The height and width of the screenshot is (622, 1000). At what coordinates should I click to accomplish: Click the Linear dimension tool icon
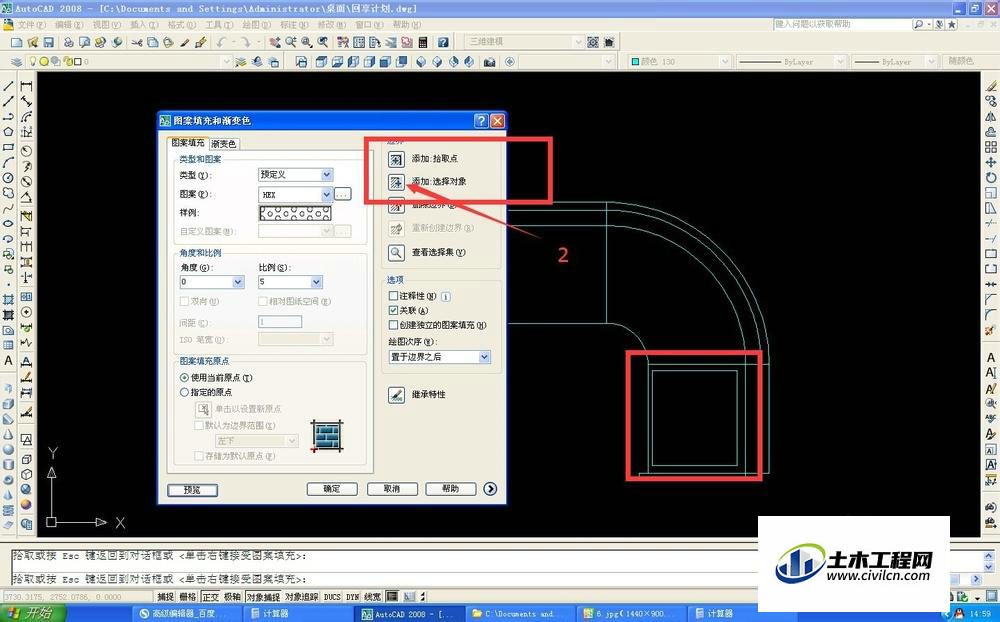tap(26, 86)
